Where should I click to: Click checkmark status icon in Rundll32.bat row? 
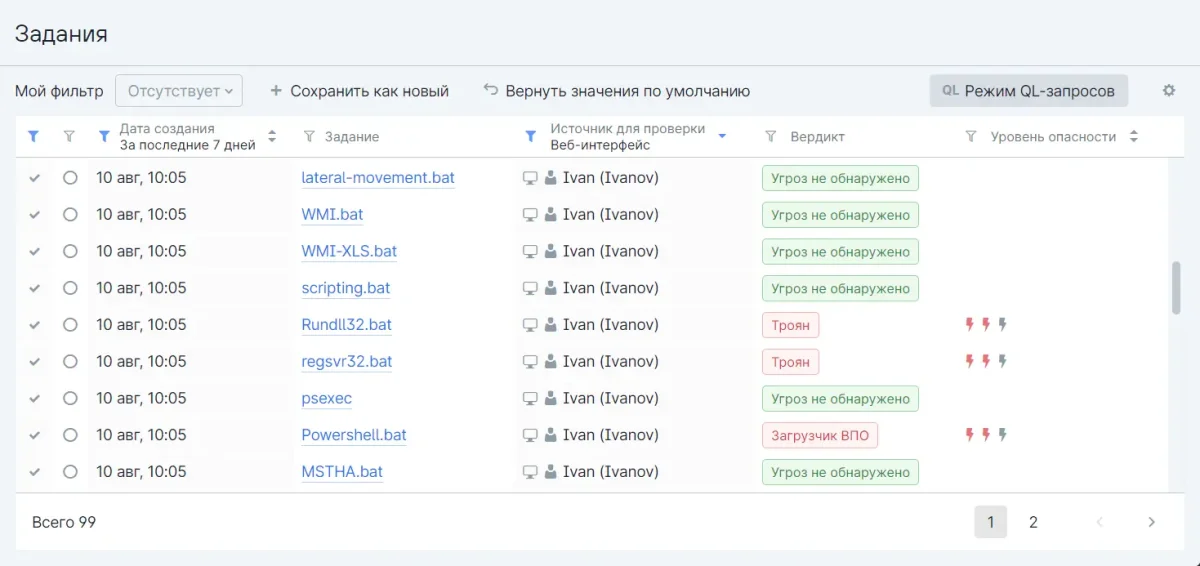[x=35, y=325]
